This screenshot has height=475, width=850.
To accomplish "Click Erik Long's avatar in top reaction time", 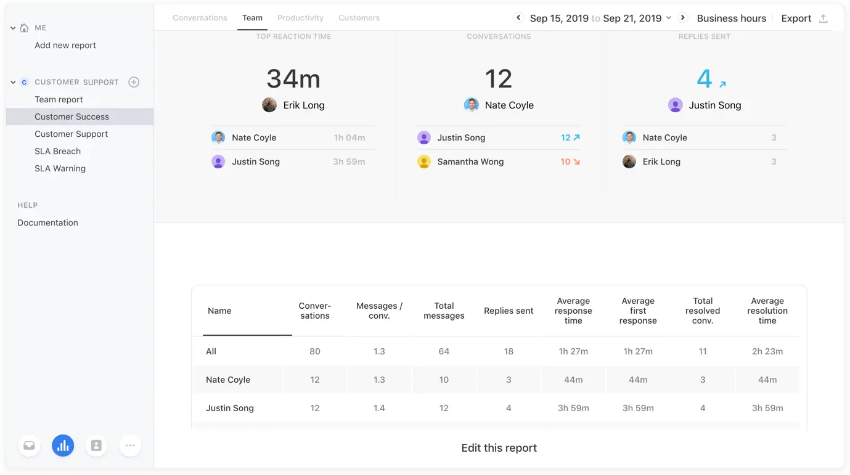I will point(269,105).
